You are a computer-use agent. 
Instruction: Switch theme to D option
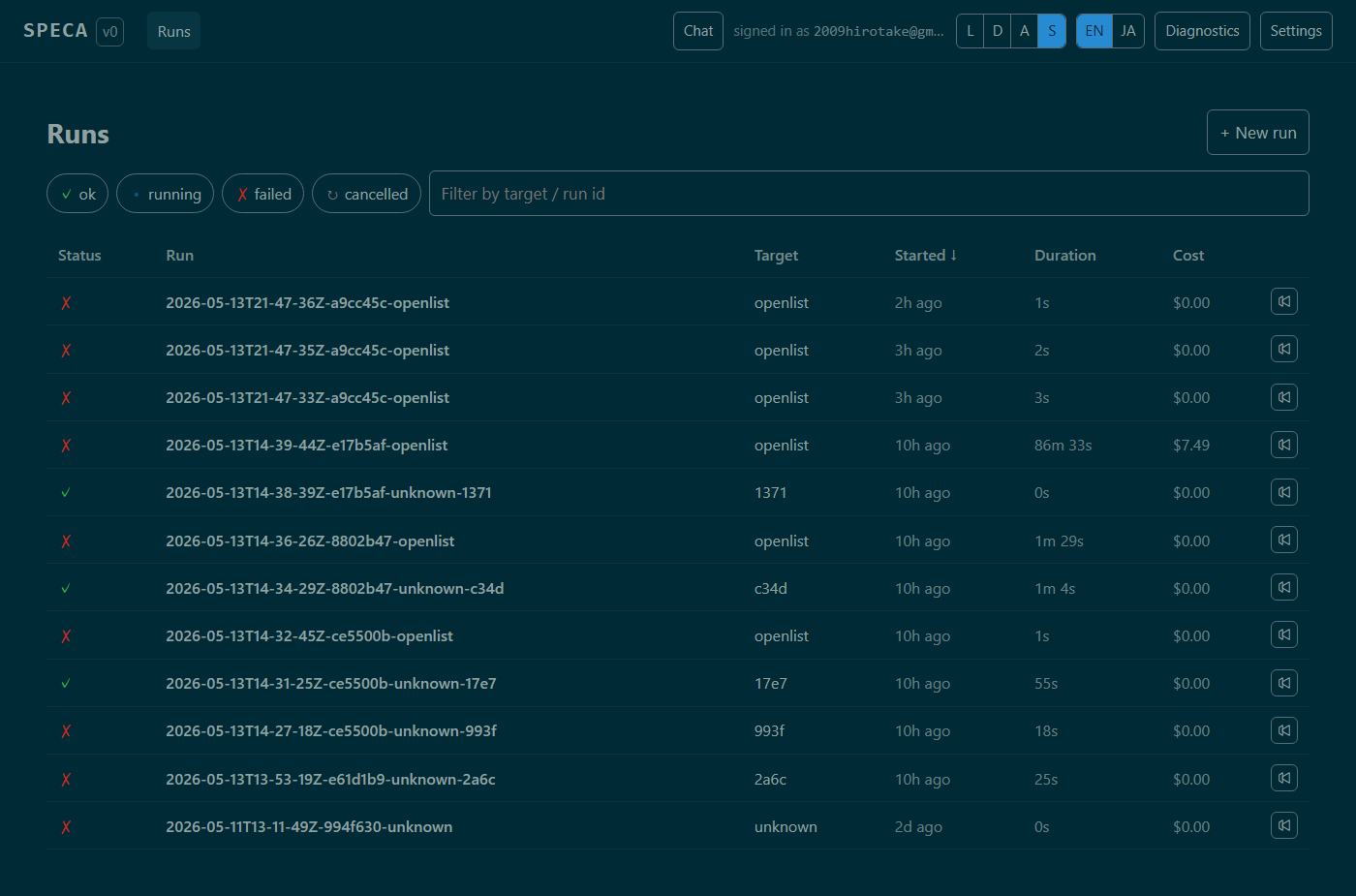pos(998,31)
